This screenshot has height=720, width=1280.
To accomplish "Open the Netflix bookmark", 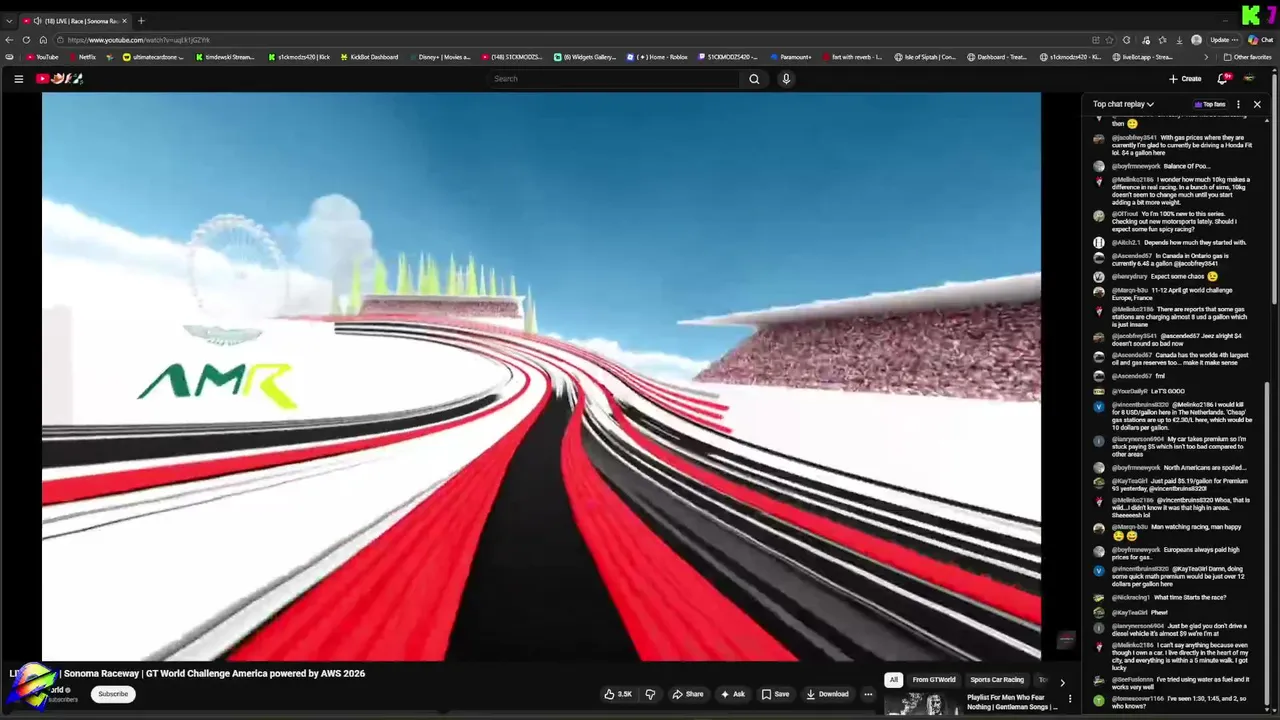I will coord(82,57).
